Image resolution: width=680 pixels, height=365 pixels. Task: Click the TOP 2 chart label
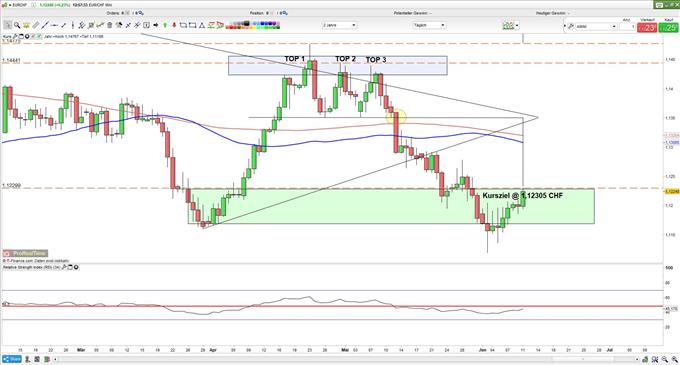(x=345, y=59)
